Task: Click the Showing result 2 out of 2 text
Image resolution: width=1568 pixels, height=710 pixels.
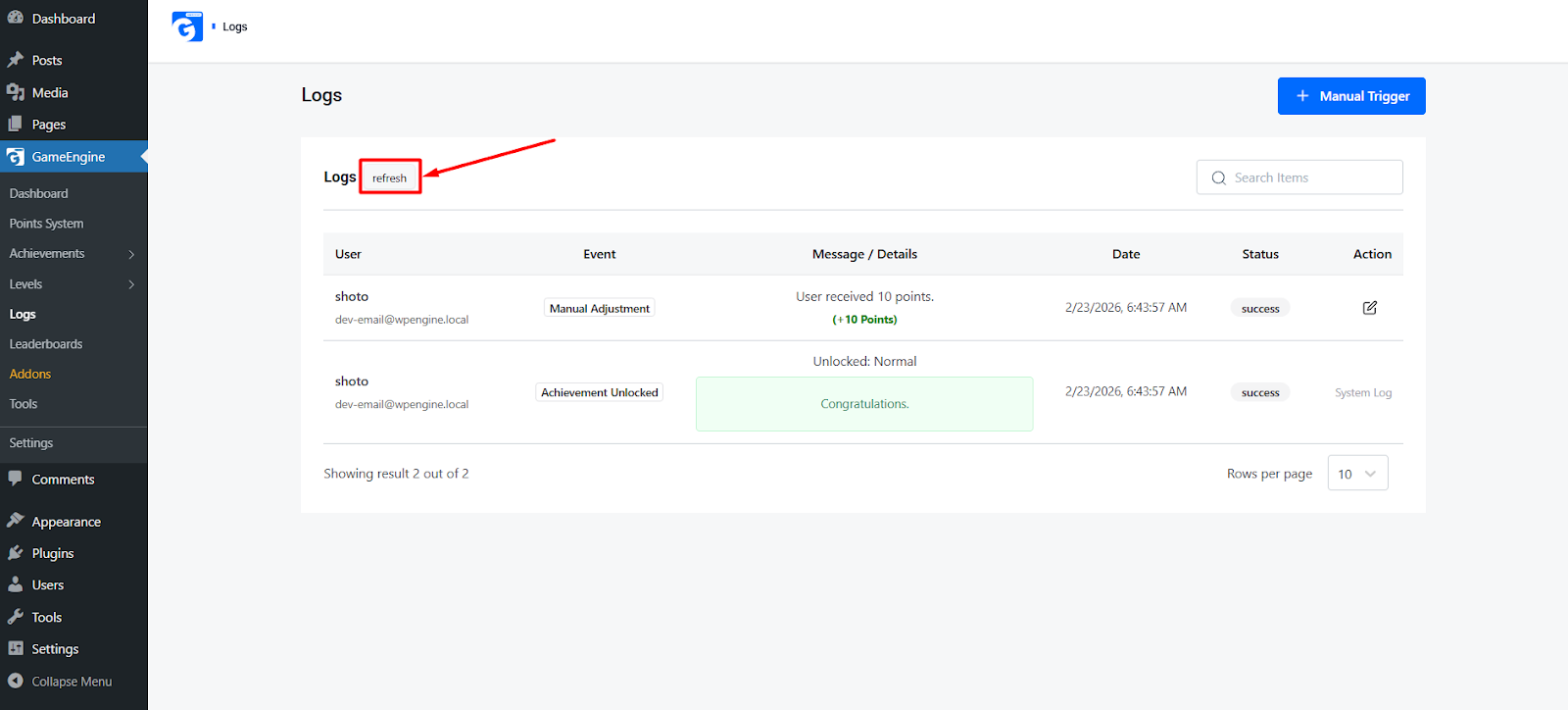Action: pyautogui.click(x=397, y=474)
